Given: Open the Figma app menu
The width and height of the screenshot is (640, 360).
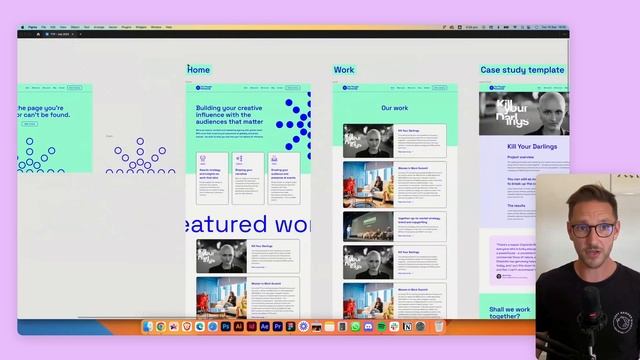Looking at the screenshot, I should 32,27.
